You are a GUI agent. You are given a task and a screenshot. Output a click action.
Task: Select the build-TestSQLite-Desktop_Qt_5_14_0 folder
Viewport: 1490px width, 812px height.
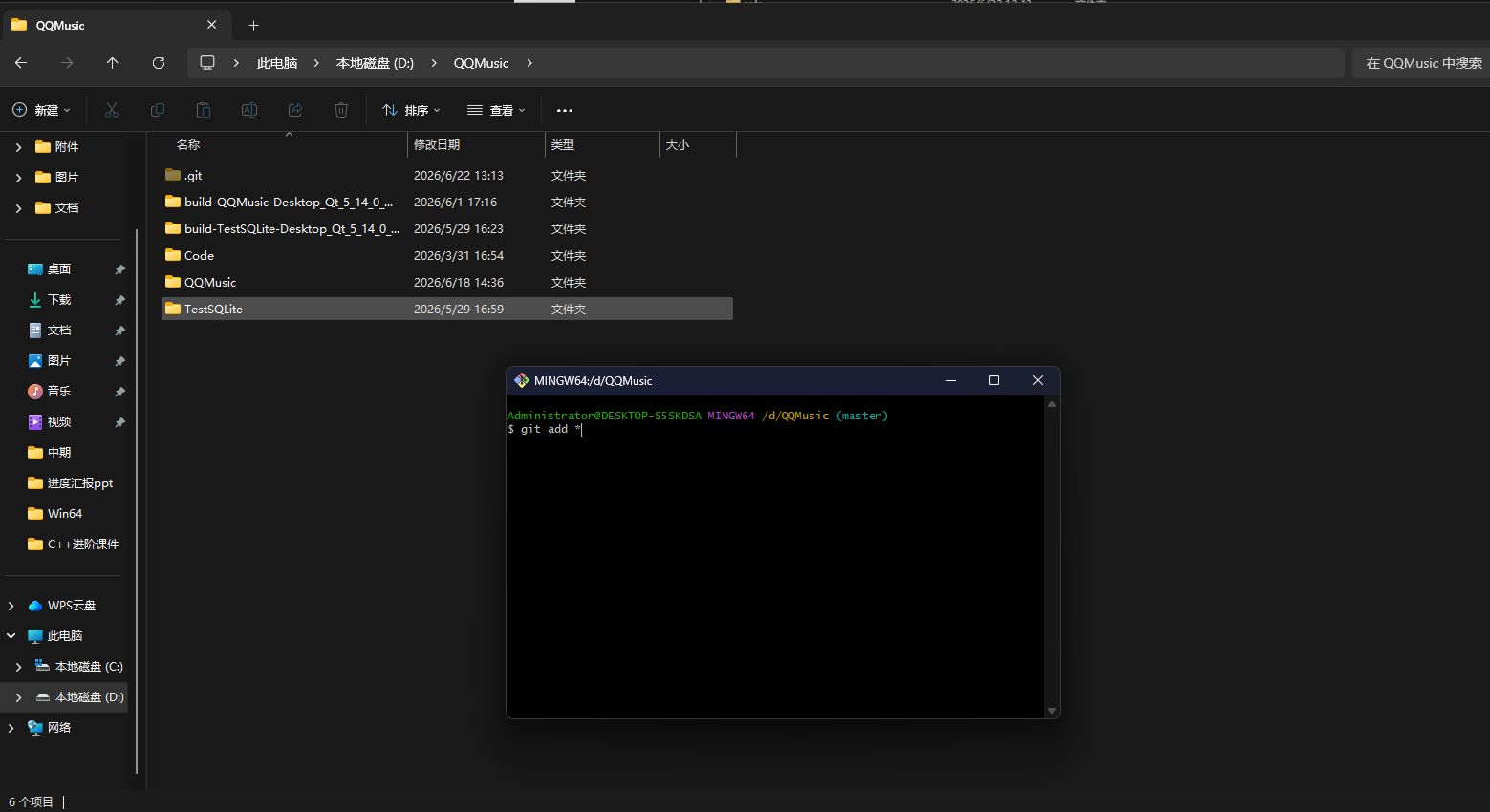point(292,229)
